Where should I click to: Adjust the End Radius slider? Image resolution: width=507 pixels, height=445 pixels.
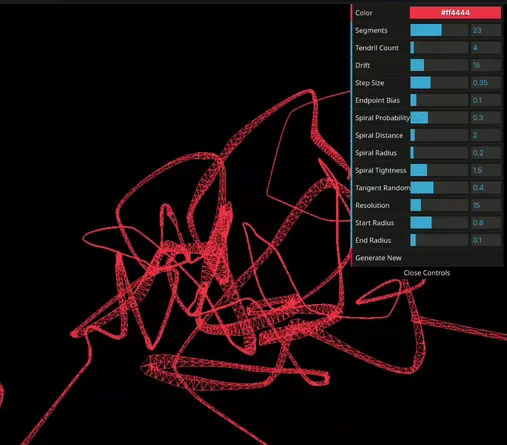439,240
